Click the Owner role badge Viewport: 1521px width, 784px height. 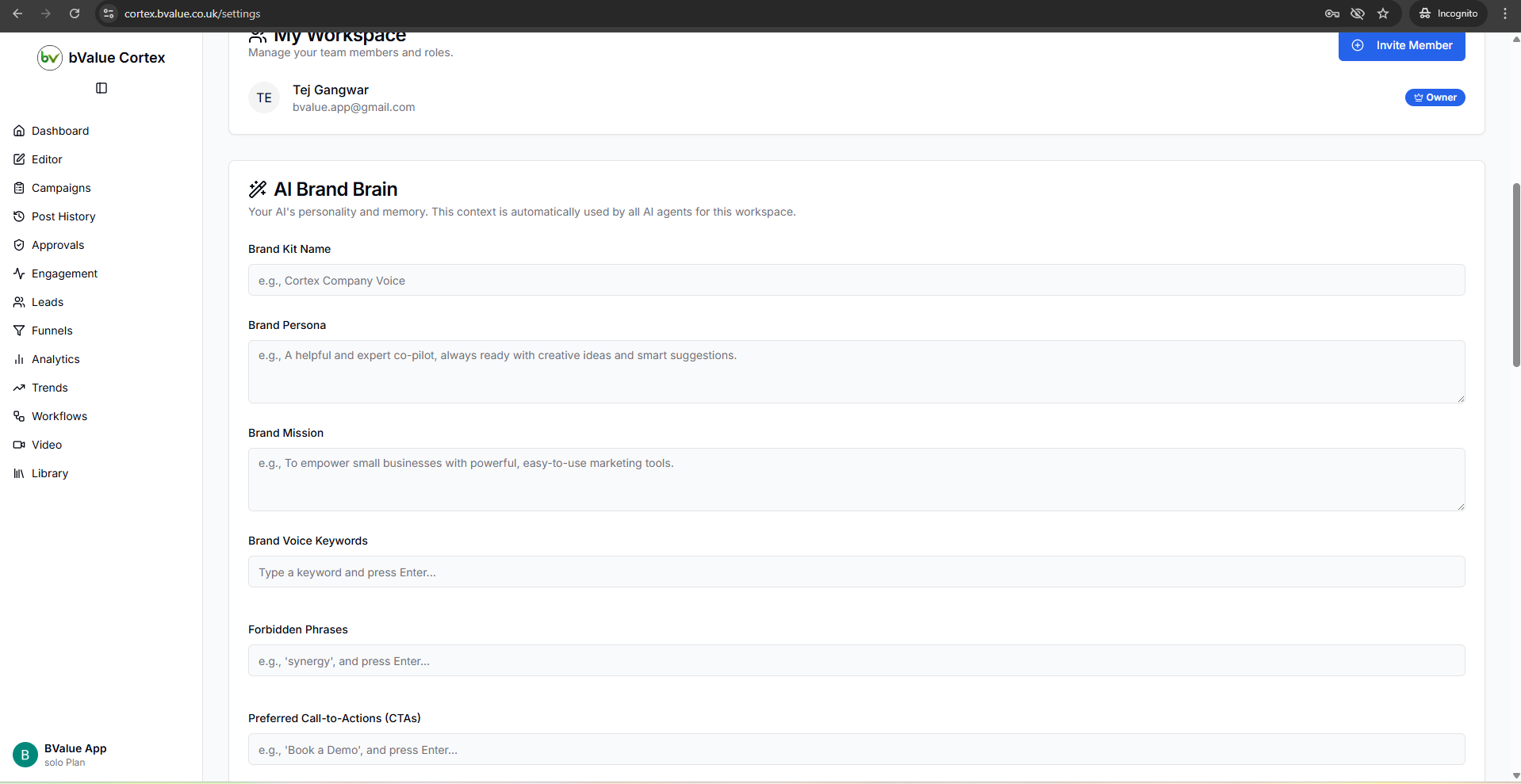click(x=1435, y=97)
